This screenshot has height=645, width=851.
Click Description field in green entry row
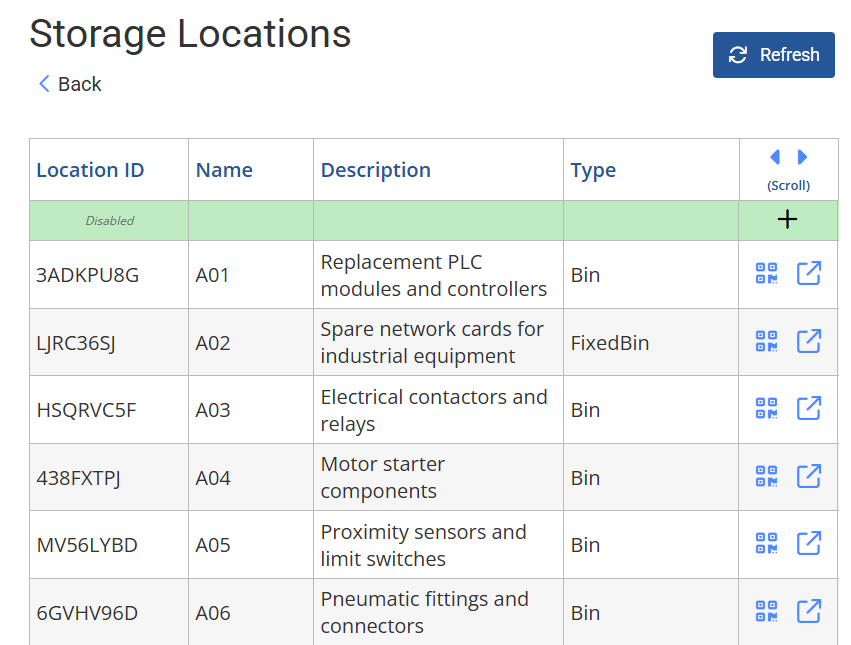click(x=438, y=221)
